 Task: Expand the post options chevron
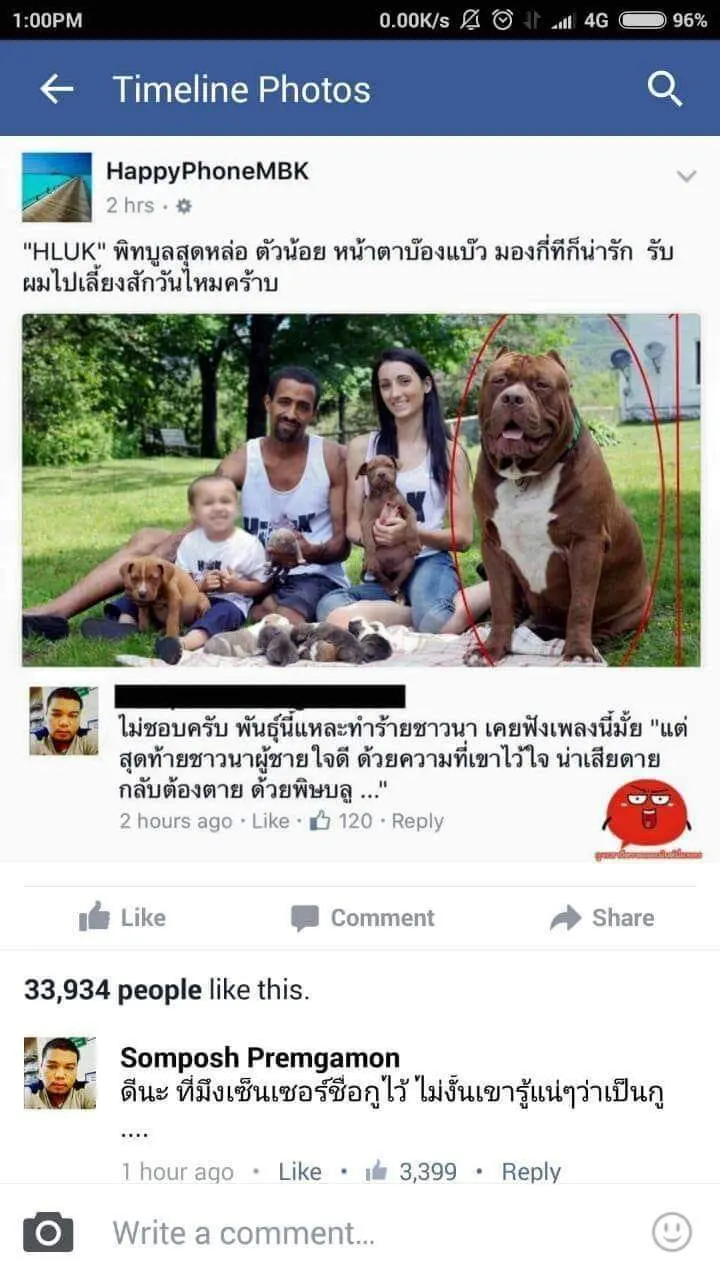pos(686,177)
